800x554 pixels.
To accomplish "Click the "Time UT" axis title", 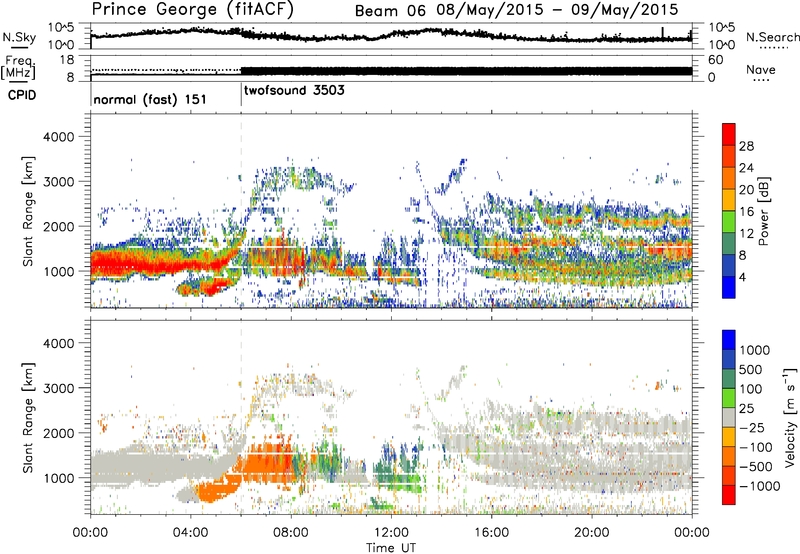I will tap(391, 548).
